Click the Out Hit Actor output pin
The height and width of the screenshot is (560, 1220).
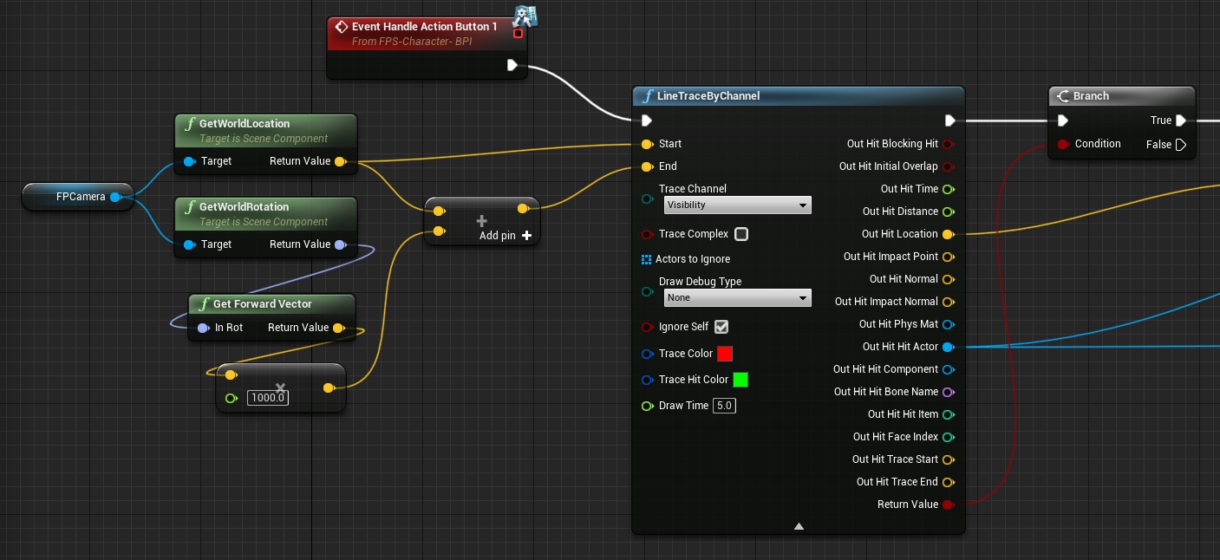tap(947, 347)
